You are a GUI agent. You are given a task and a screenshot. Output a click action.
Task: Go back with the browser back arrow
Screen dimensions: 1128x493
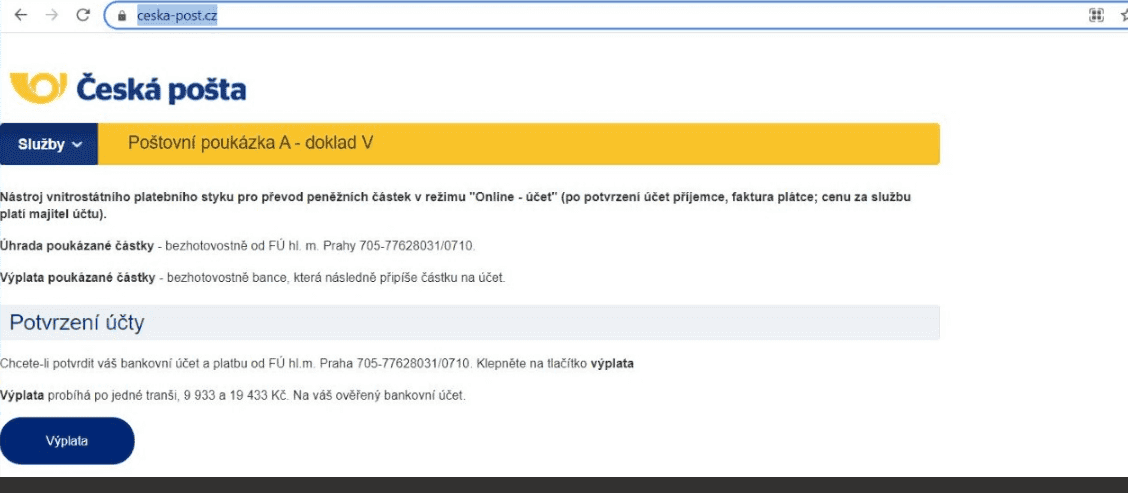click(x=20, y=15)
